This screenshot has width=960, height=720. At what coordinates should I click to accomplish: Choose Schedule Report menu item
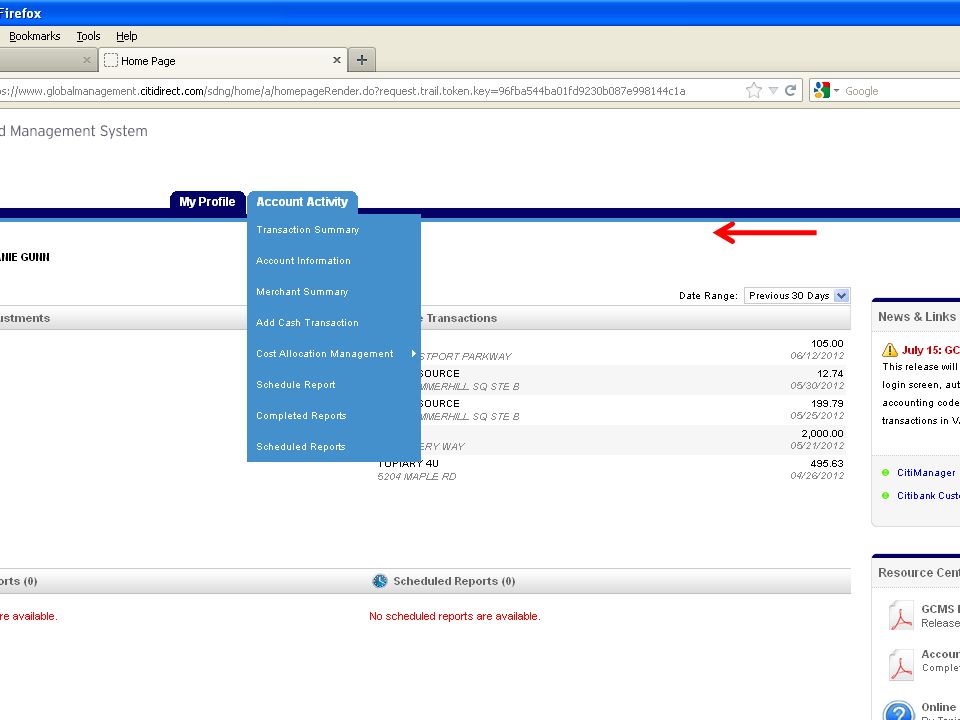[x=296, y=384]
